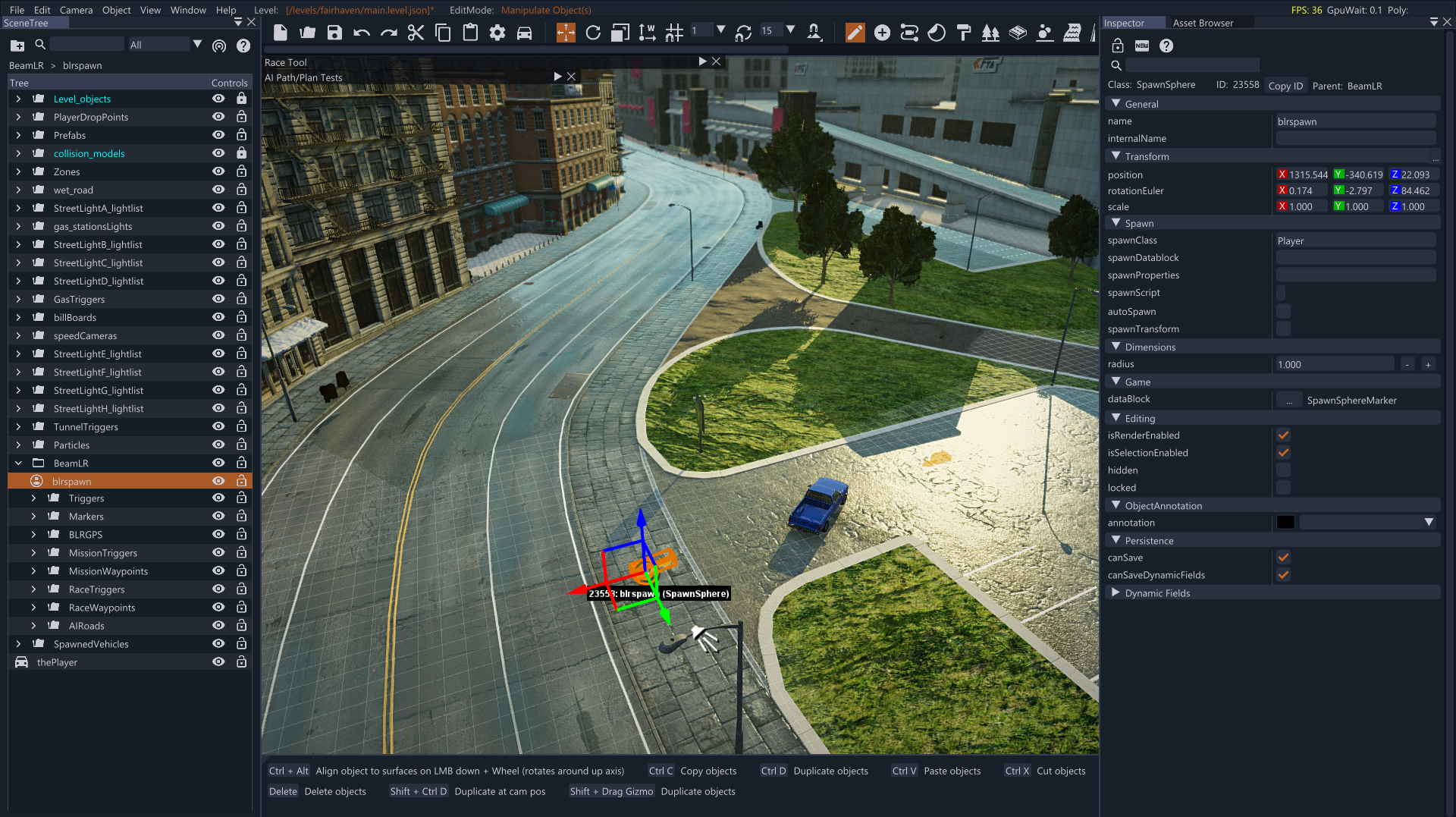Viewport: 1456px width, 817px height.
Task: Click the Create Object plus icon
Action: (882, 33)
